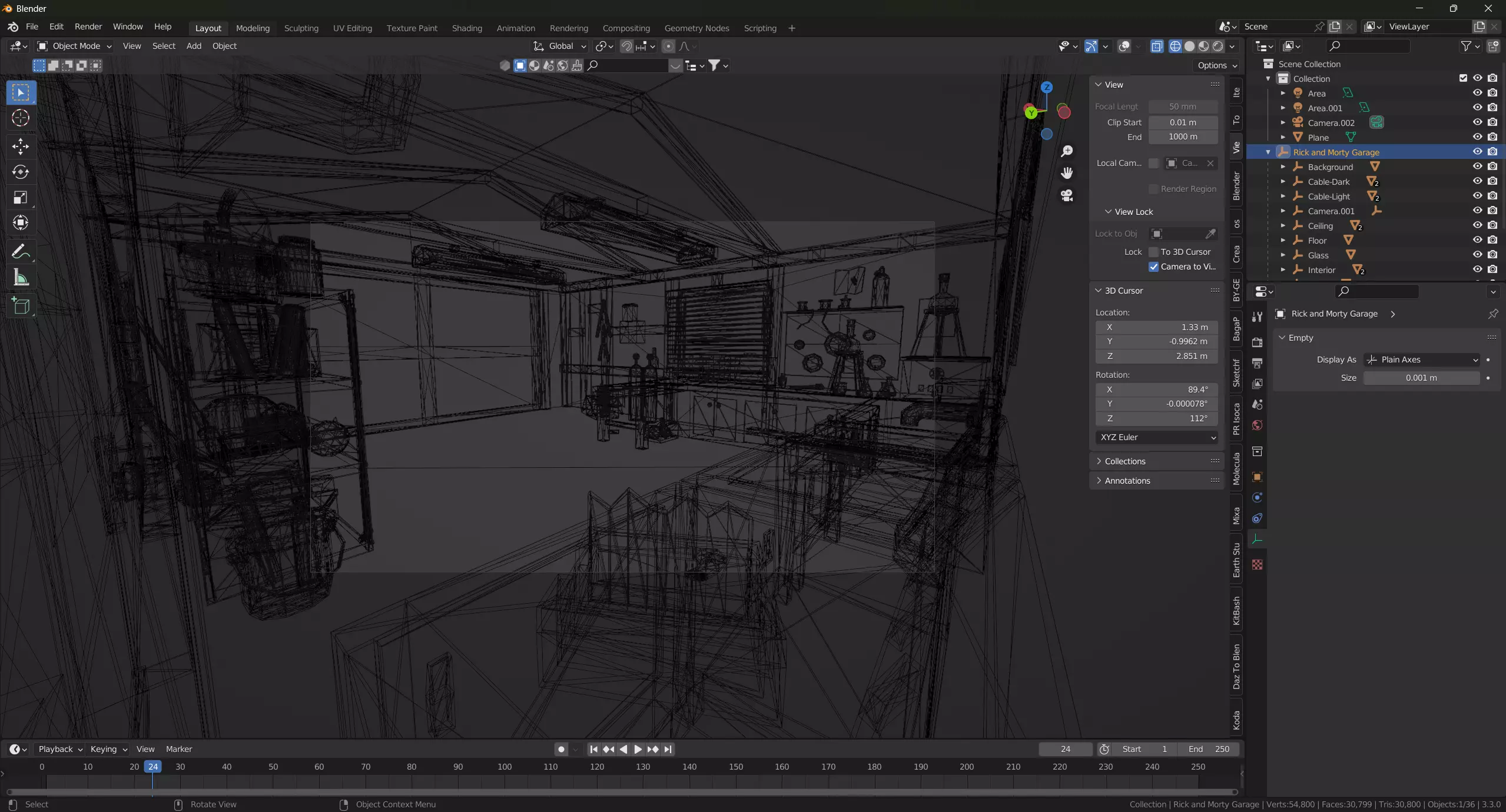1506x812 pixels.
Task: Select the Select Box tool
Action: [21, 92]
